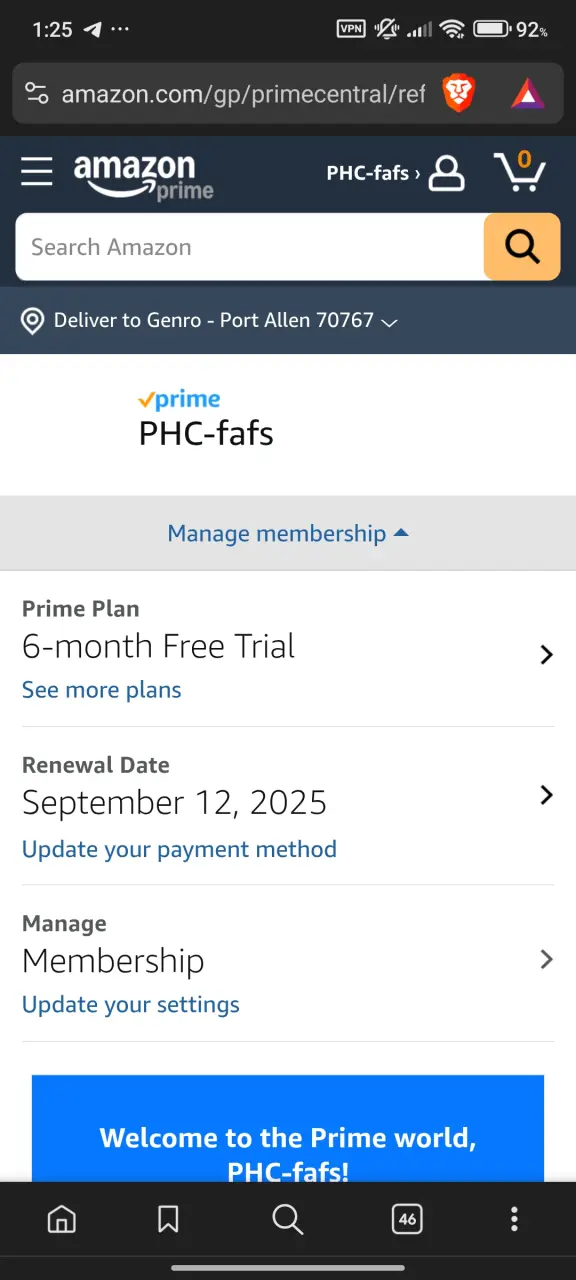Open the Amazon hamburger menu
576x1280 pixels.
tap(37, 172)
